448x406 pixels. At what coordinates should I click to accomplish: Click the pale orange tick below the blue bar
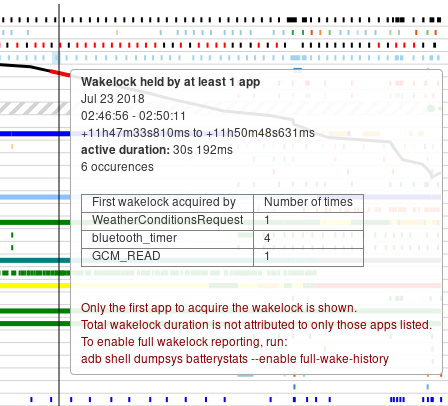[x=12, y=146]
